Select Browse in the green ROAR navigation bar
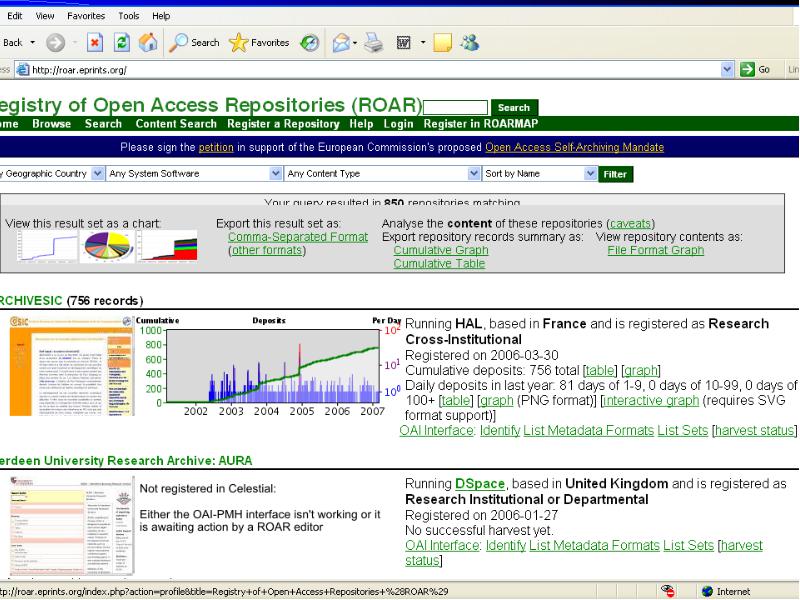This screenshot has width=800, height=600. pos(52,123)
